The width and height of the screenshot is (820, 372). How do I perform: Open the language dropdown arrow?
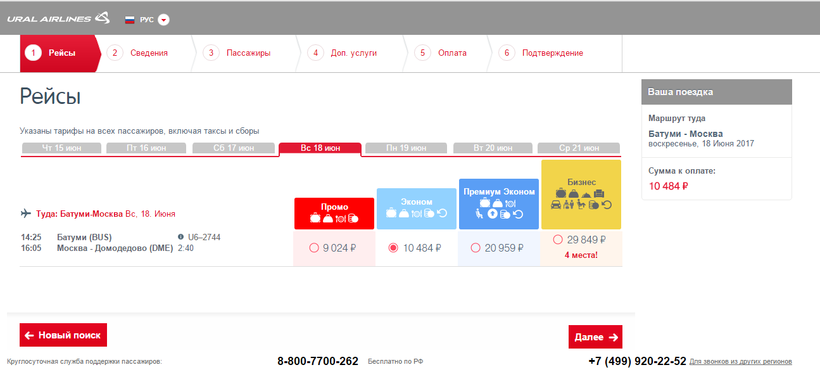pos(164,20)
